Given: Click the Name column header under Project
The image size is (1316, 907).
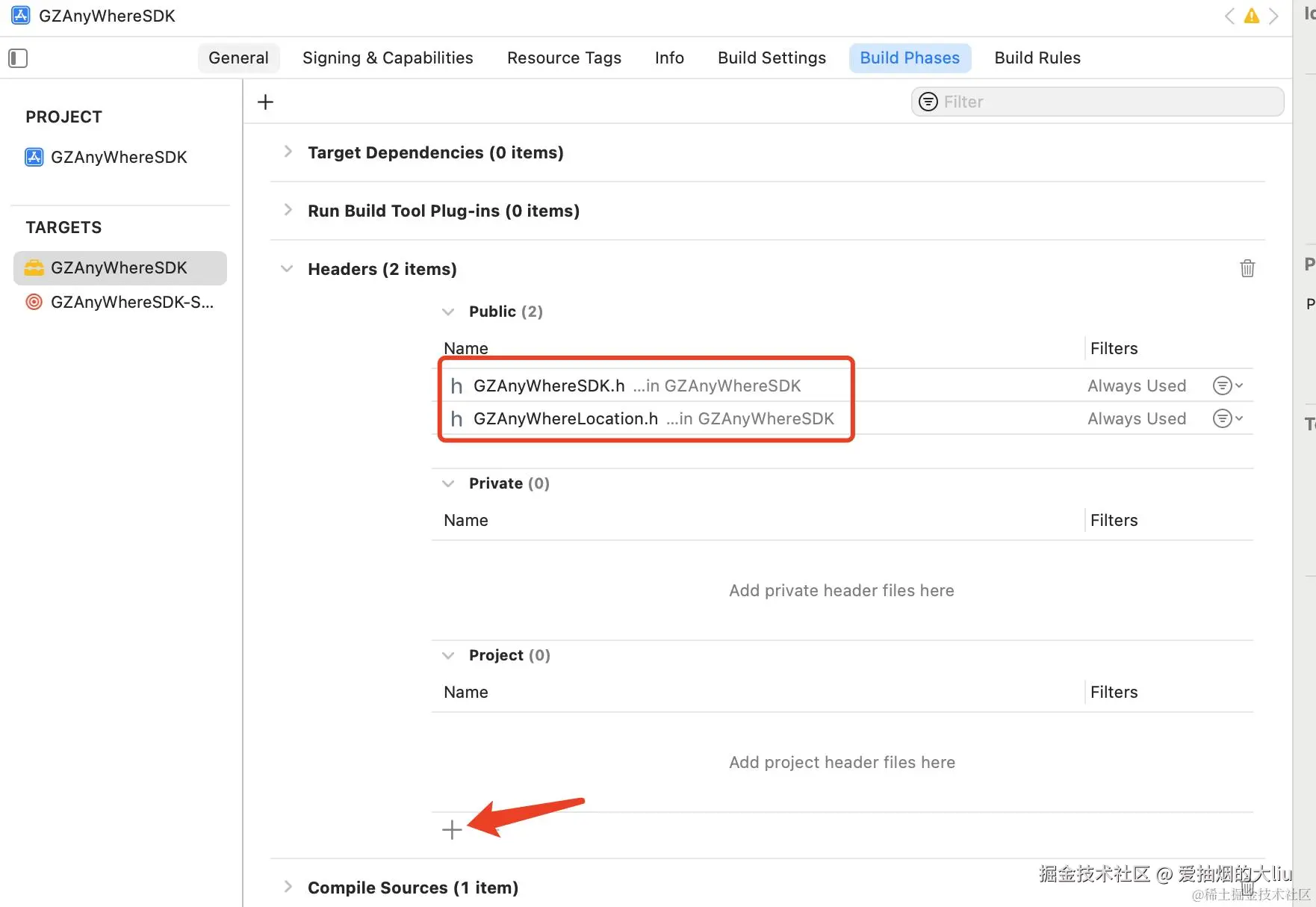Looking at the screenshot, I should point(466,692).
